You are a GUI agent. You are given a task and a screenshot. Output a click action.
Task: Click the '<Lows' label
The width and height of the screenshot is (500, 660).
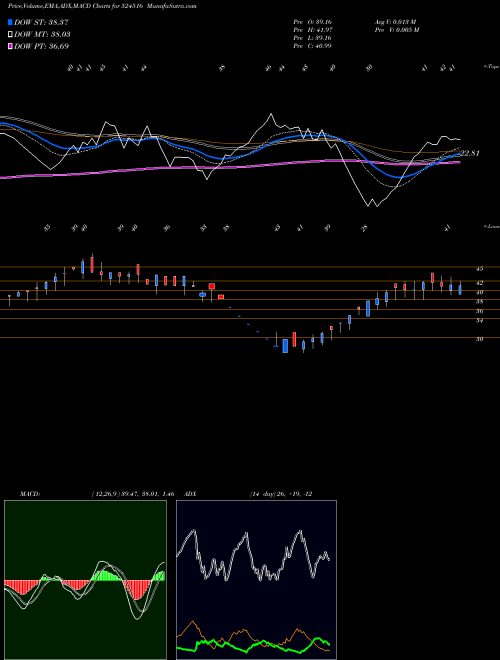(492, 226)
